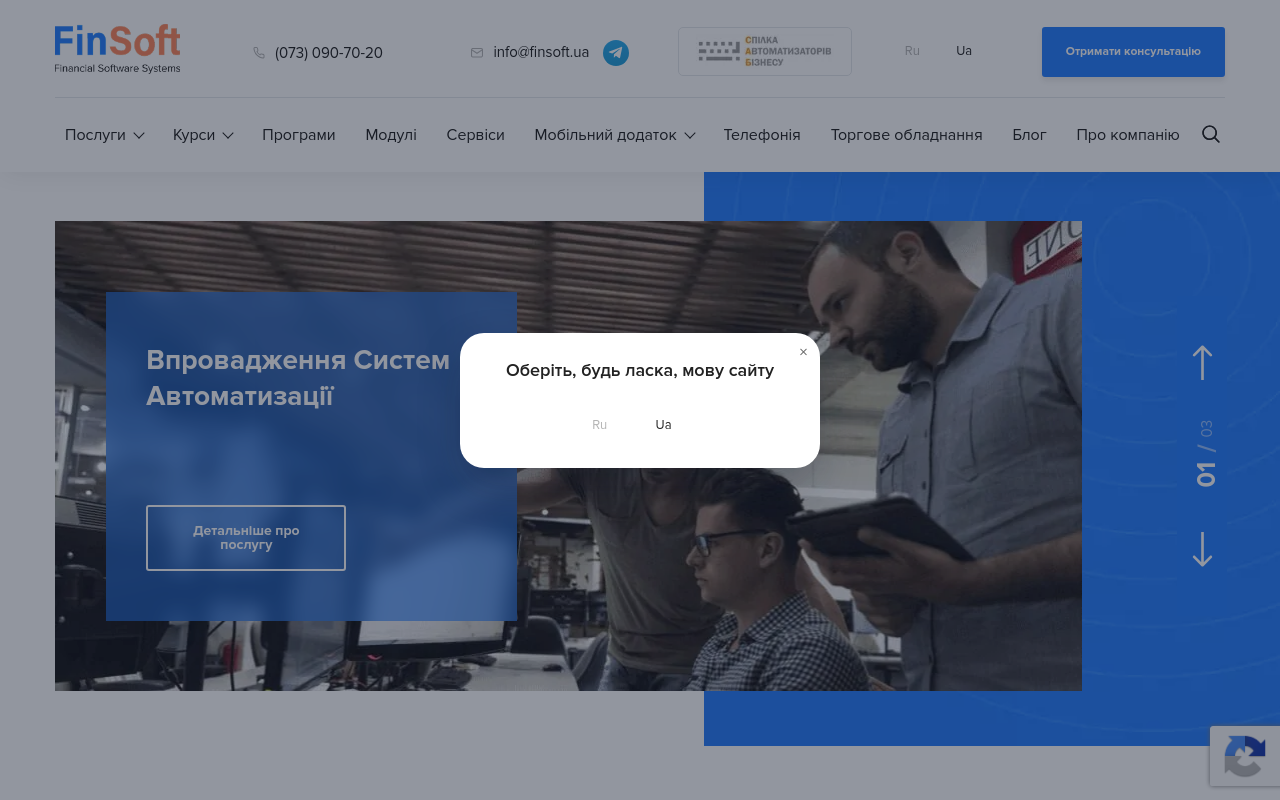The width and height of the screenshot is (1280, 800).
Task: Click the Впровадження Систем Автоматизації heading
Action: 298,378
